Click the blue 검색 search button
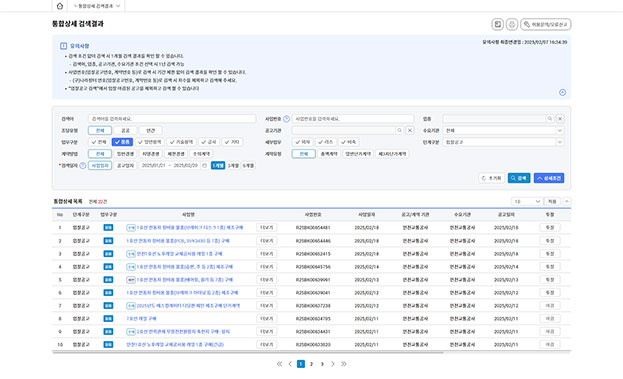Viewport: 623px width, 379px height. [x=519, y=178]
